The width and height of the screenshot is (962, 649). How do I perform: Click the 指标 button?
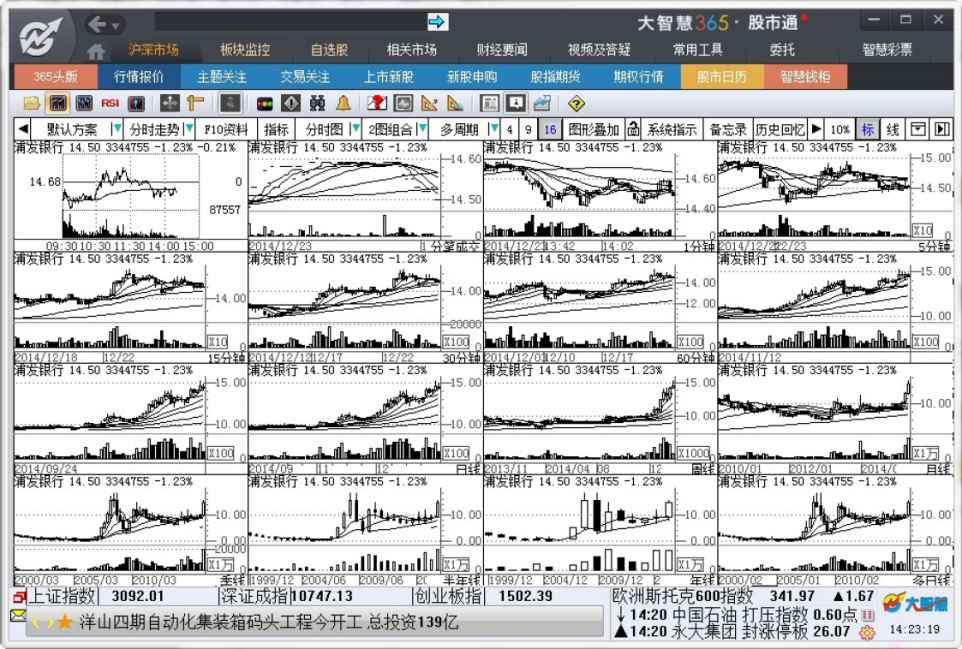coord(276,129)
